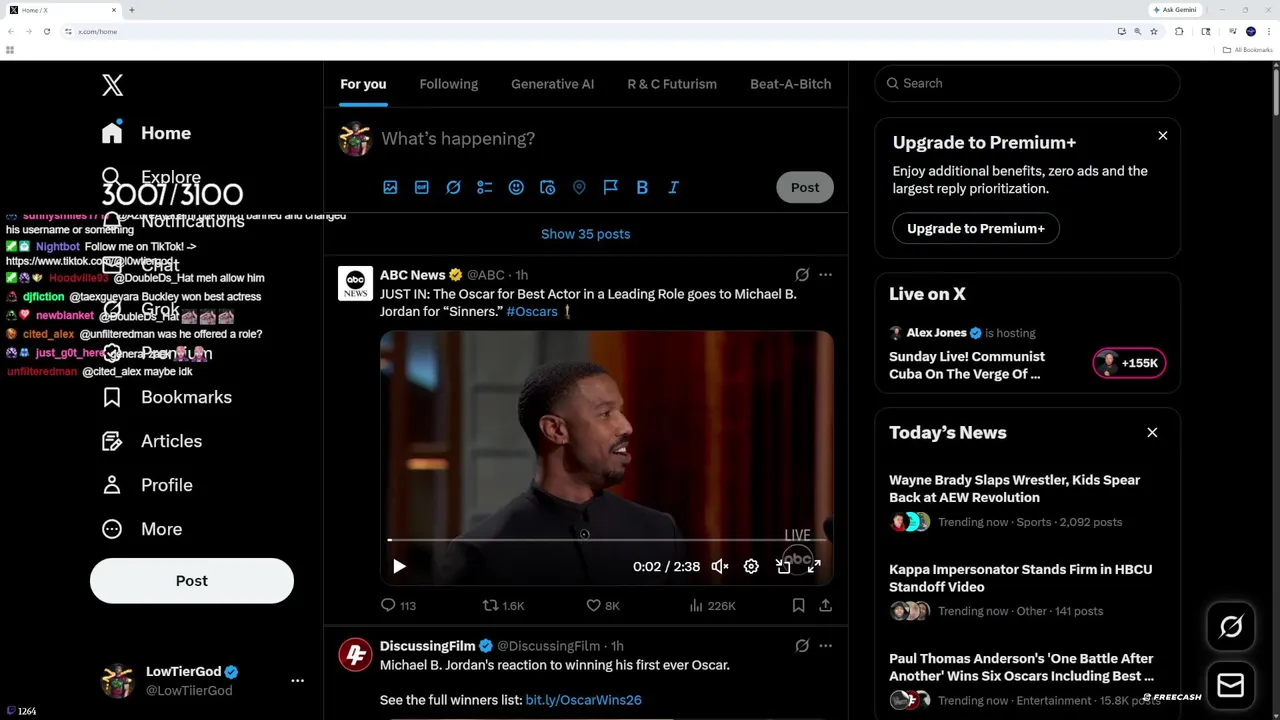
Task: Schedule the post with calendar icon
Action: point(547,188)
